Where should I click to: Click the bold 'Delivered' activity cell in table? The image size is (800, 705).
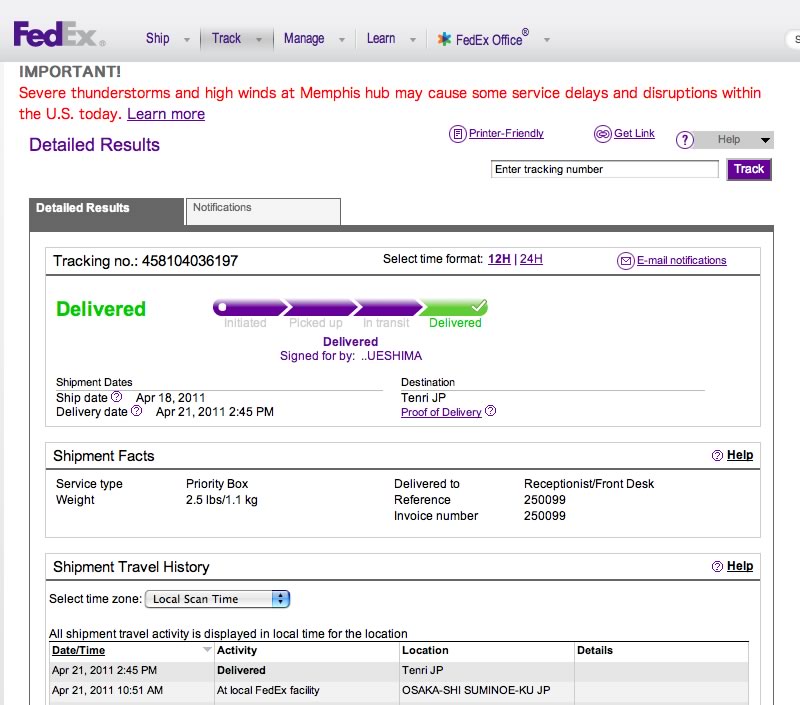click(x=241, y=670)
